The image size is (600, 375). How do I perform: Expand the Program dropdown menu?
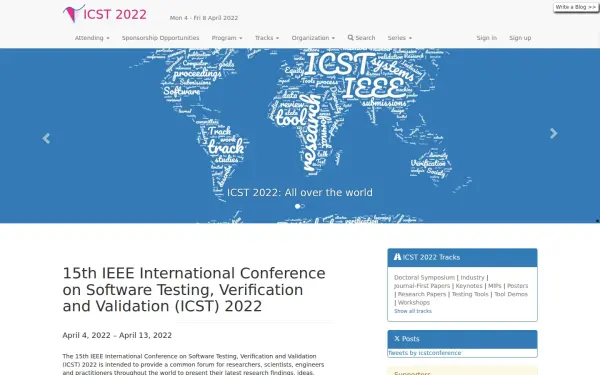coord(227,38)
